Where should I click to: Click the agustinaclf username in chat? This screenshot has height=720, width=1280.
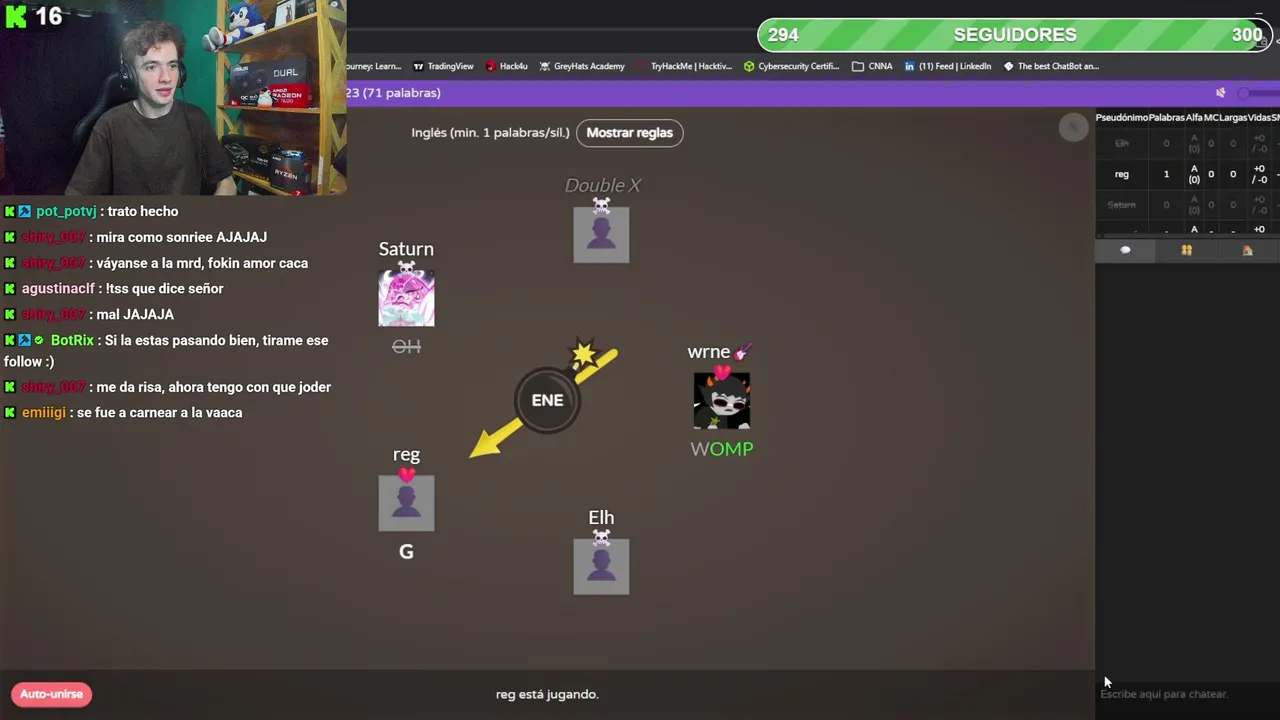[58, 288]
